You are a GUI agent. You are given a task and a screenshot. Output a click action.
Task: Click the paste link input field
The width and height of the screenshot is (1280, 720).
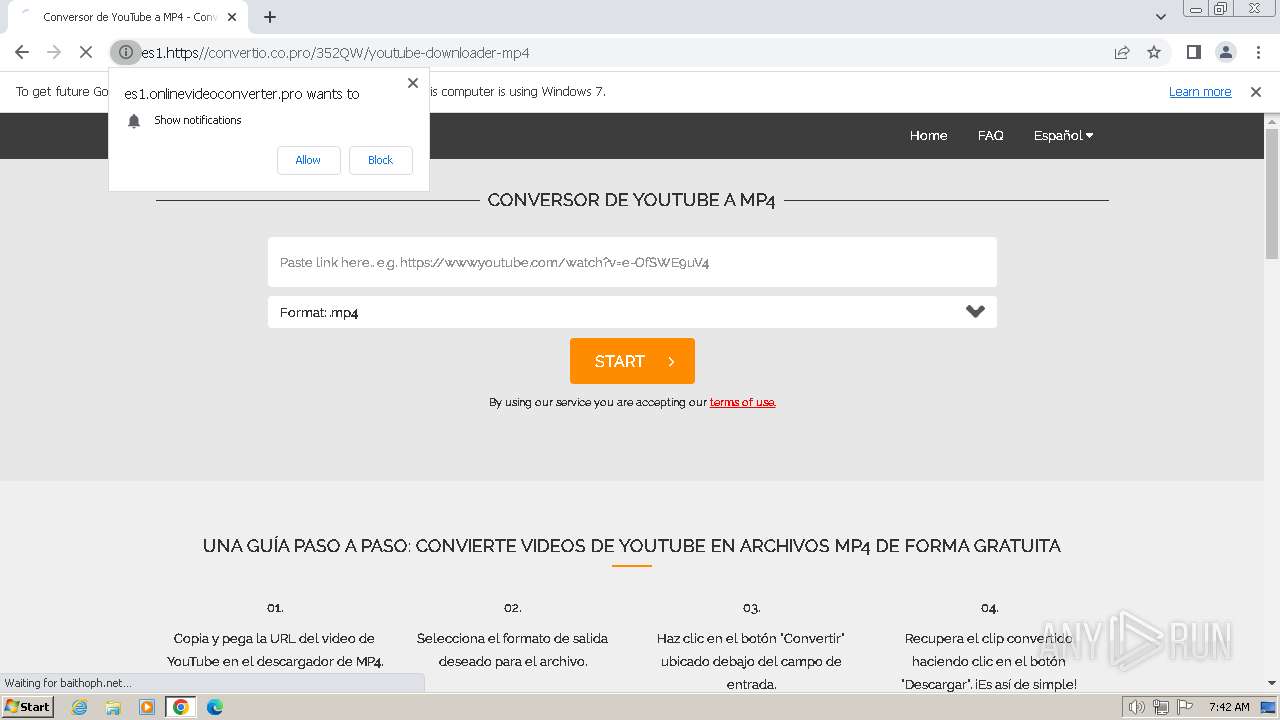click(x=632, y=262)
